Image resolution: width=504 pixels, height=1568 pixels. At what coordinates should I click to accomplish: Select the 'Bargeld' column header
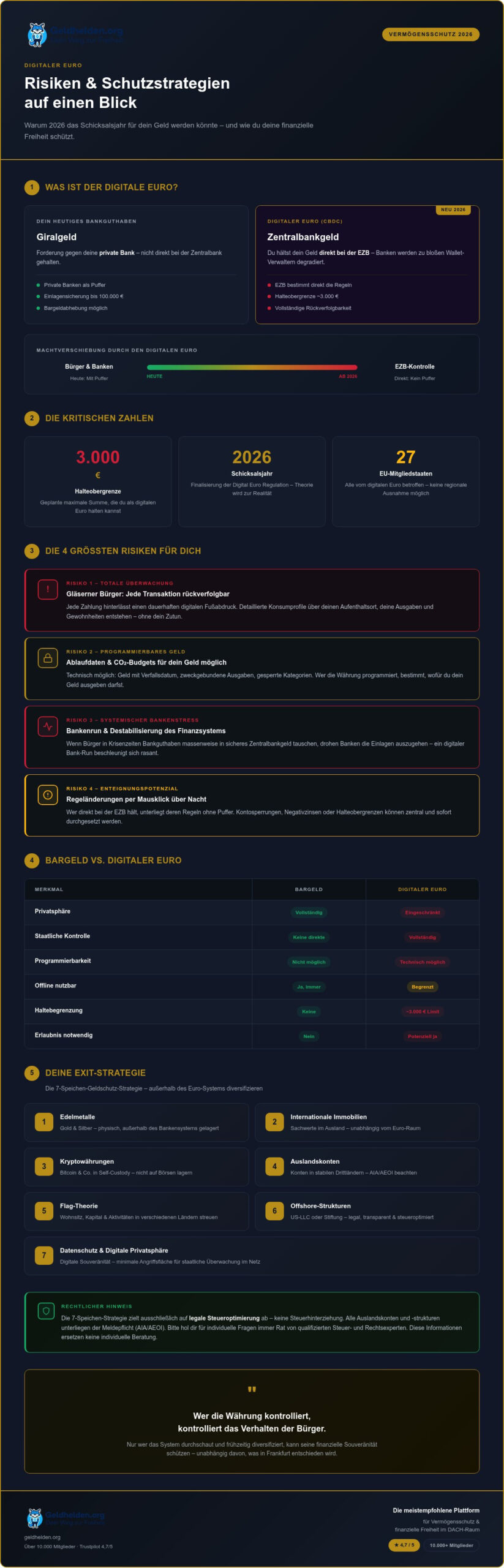(x=309, y=889)
